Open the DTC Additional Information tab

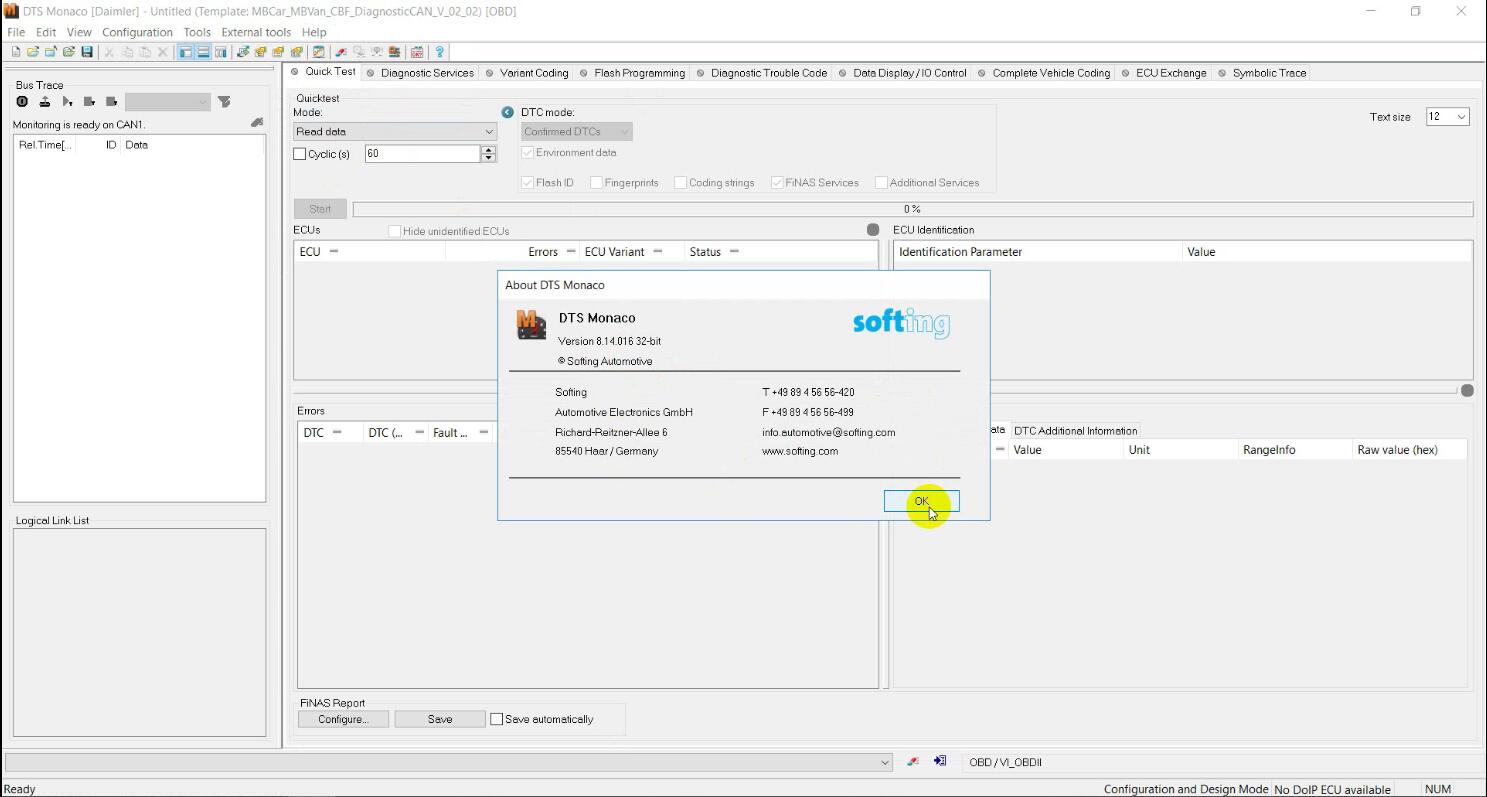[1075, 431]
